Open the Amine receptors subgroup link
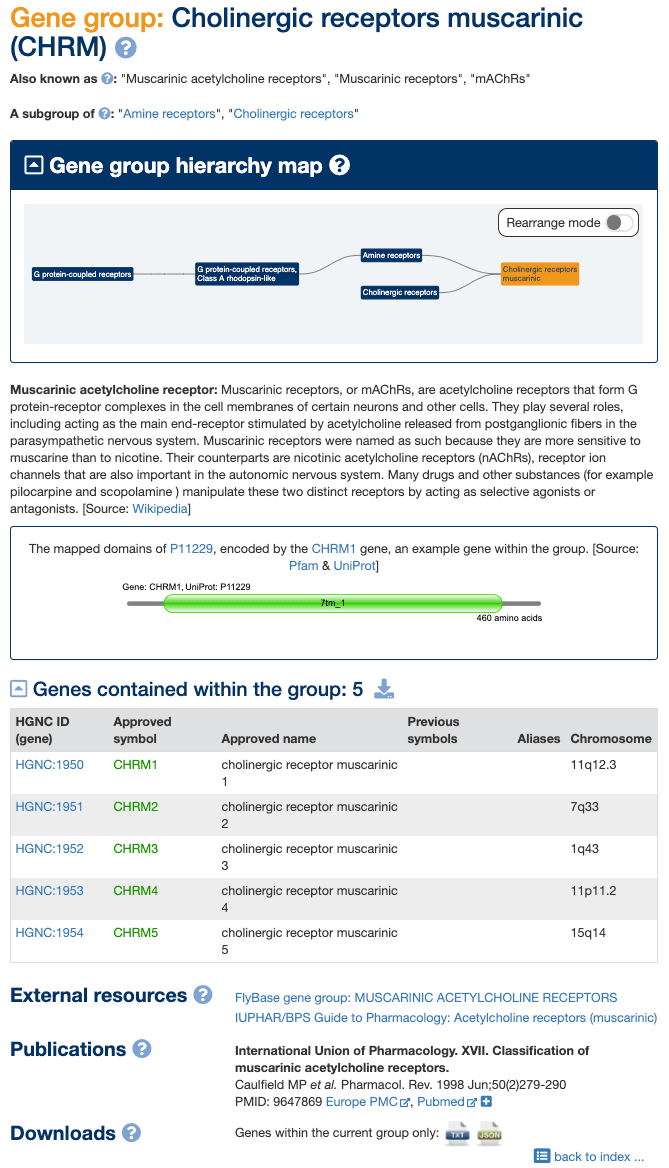The width and height of the screenshot is (669, 1168). pyautogui.click(x=170, y=114)
